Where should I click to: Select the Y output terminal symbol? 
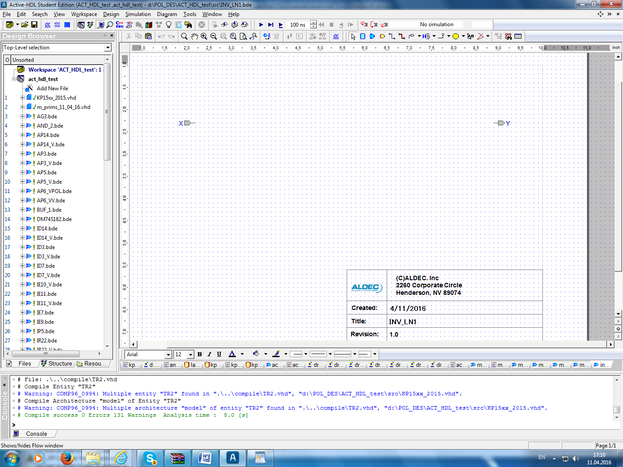[502, 123]
